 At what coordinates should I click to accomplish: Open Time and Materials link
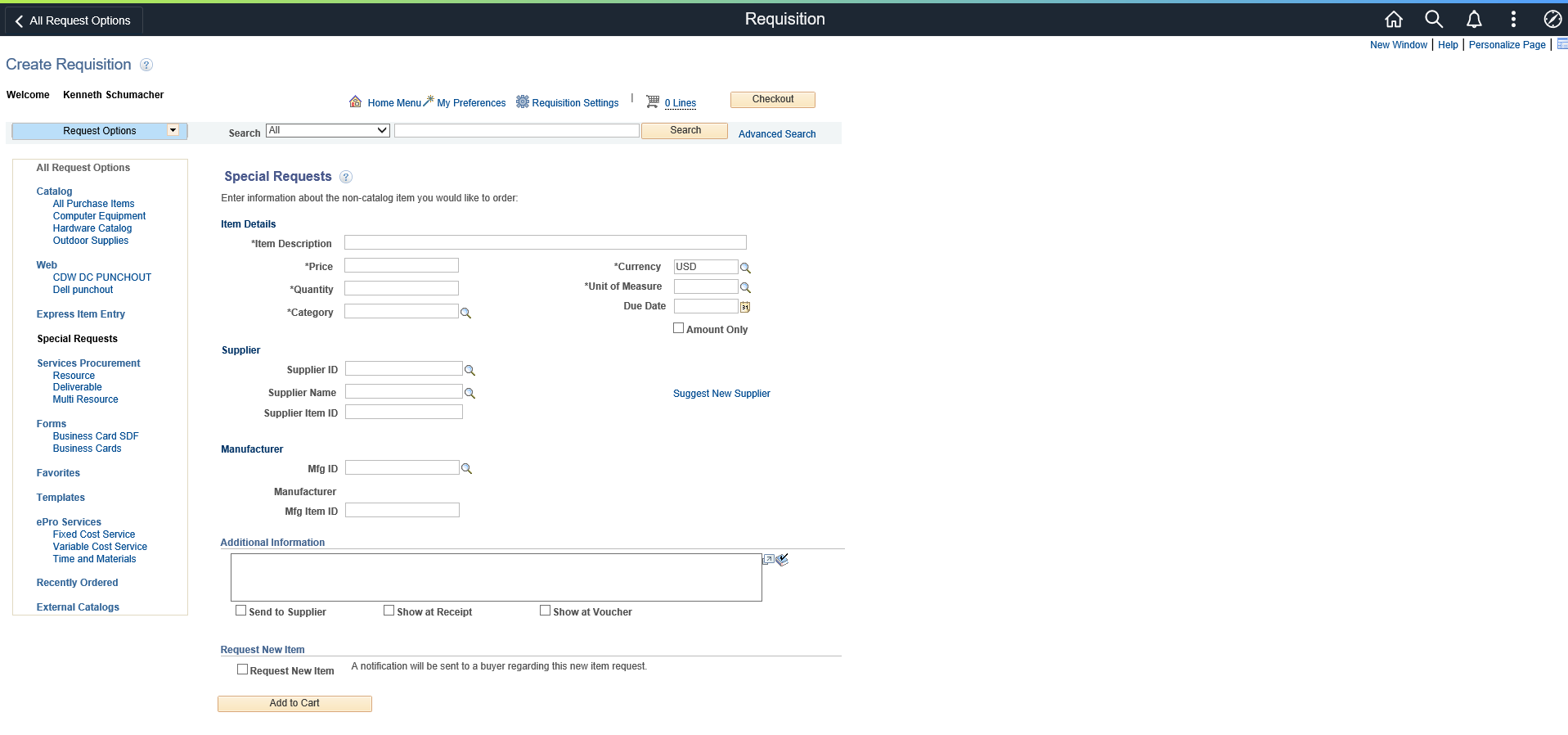(x=94, y=559)
